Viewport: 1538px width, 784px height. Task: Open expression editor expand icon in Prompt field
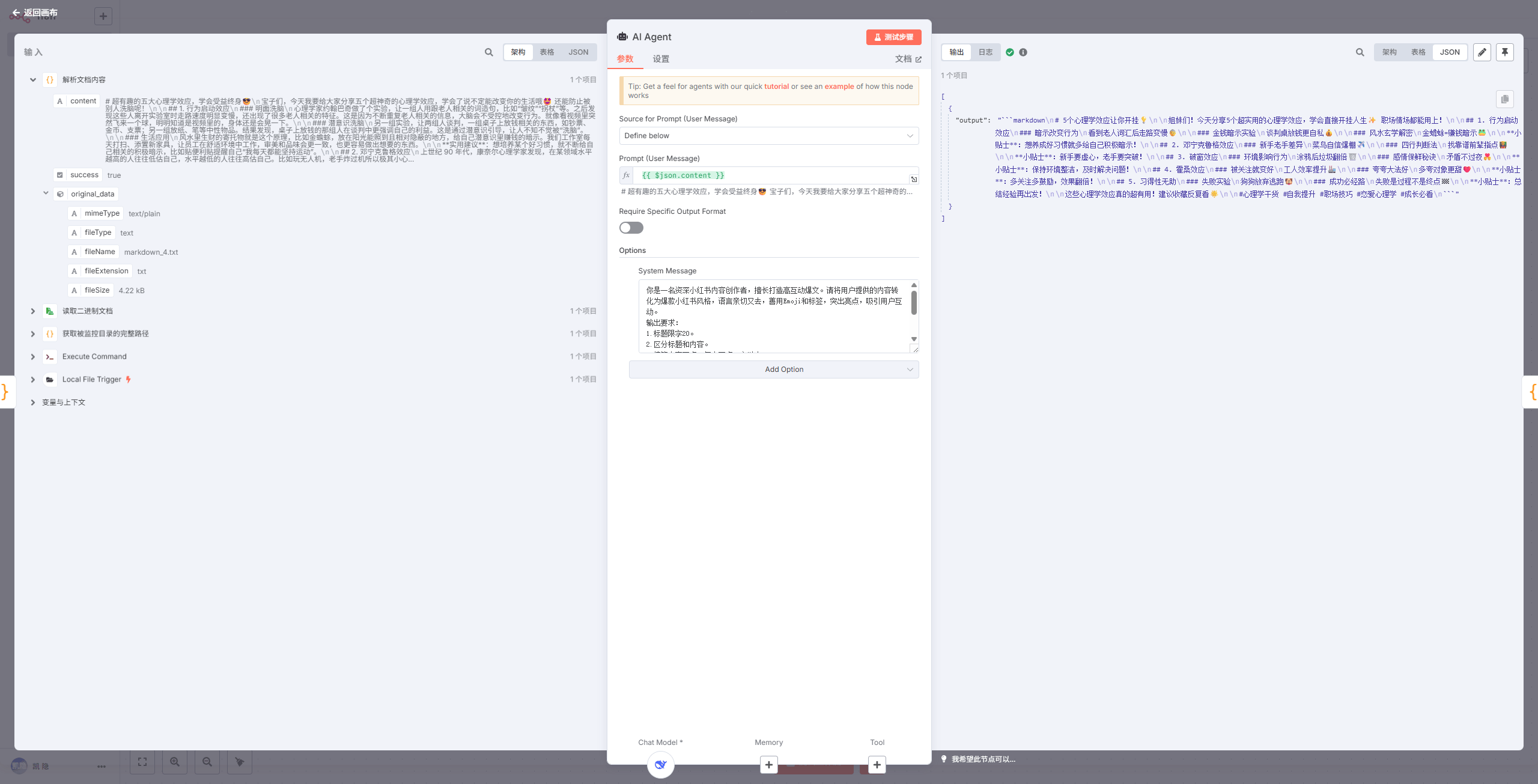[x=914, y=179]
